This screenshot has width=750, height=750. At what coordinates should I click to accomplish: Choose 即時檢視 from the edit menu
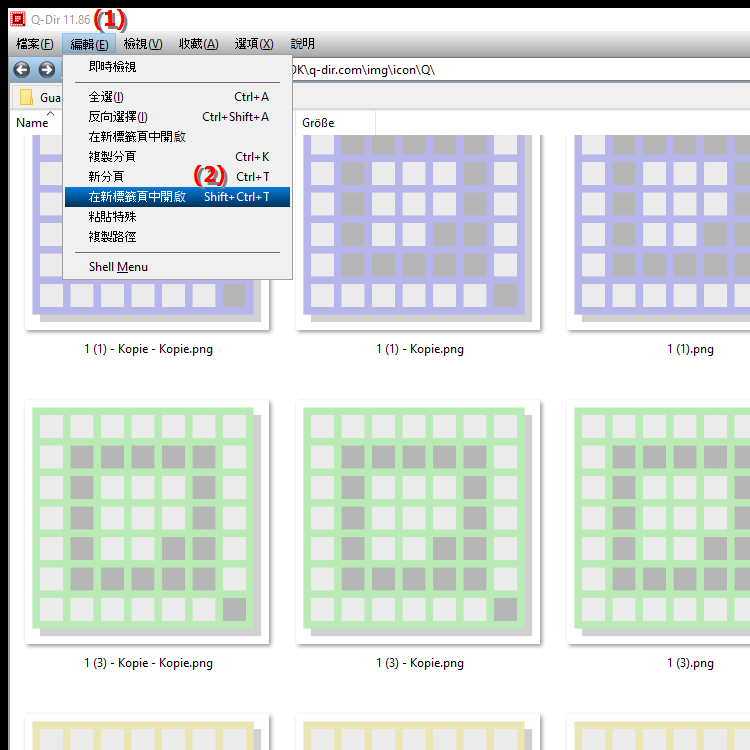click(177, 67)
